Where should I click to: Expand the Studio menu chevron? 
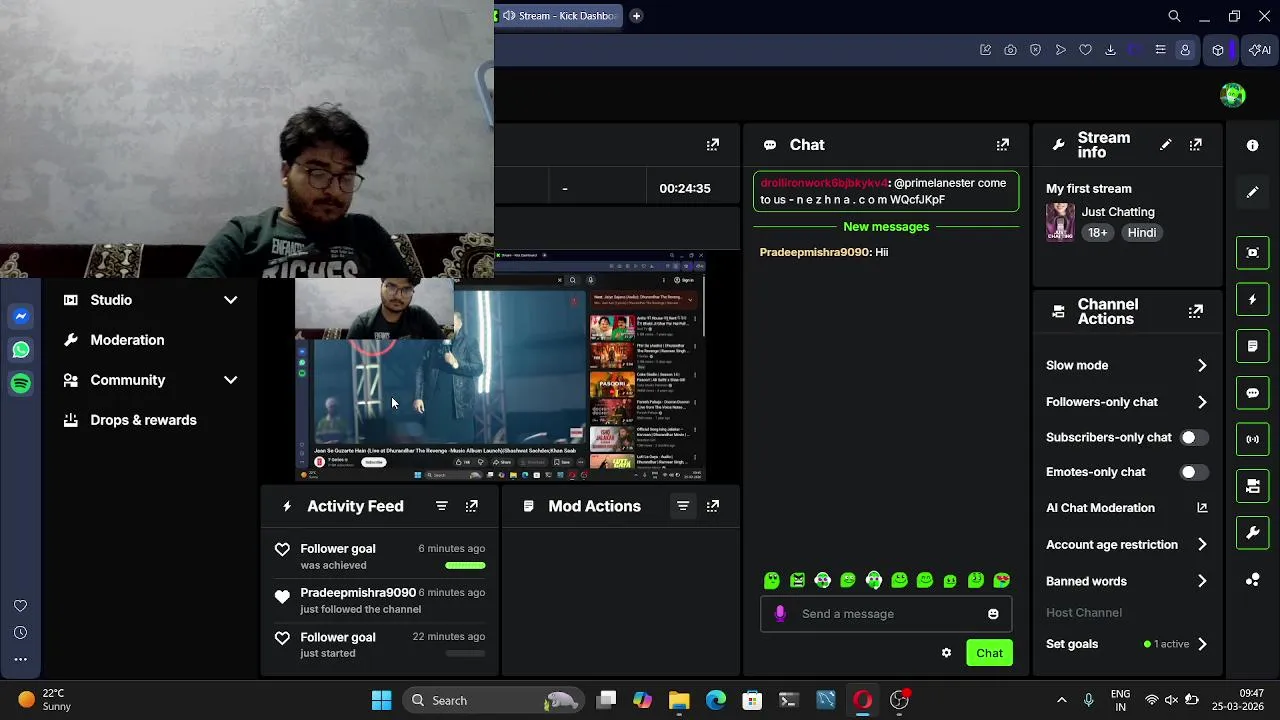(x=231, y=300)
